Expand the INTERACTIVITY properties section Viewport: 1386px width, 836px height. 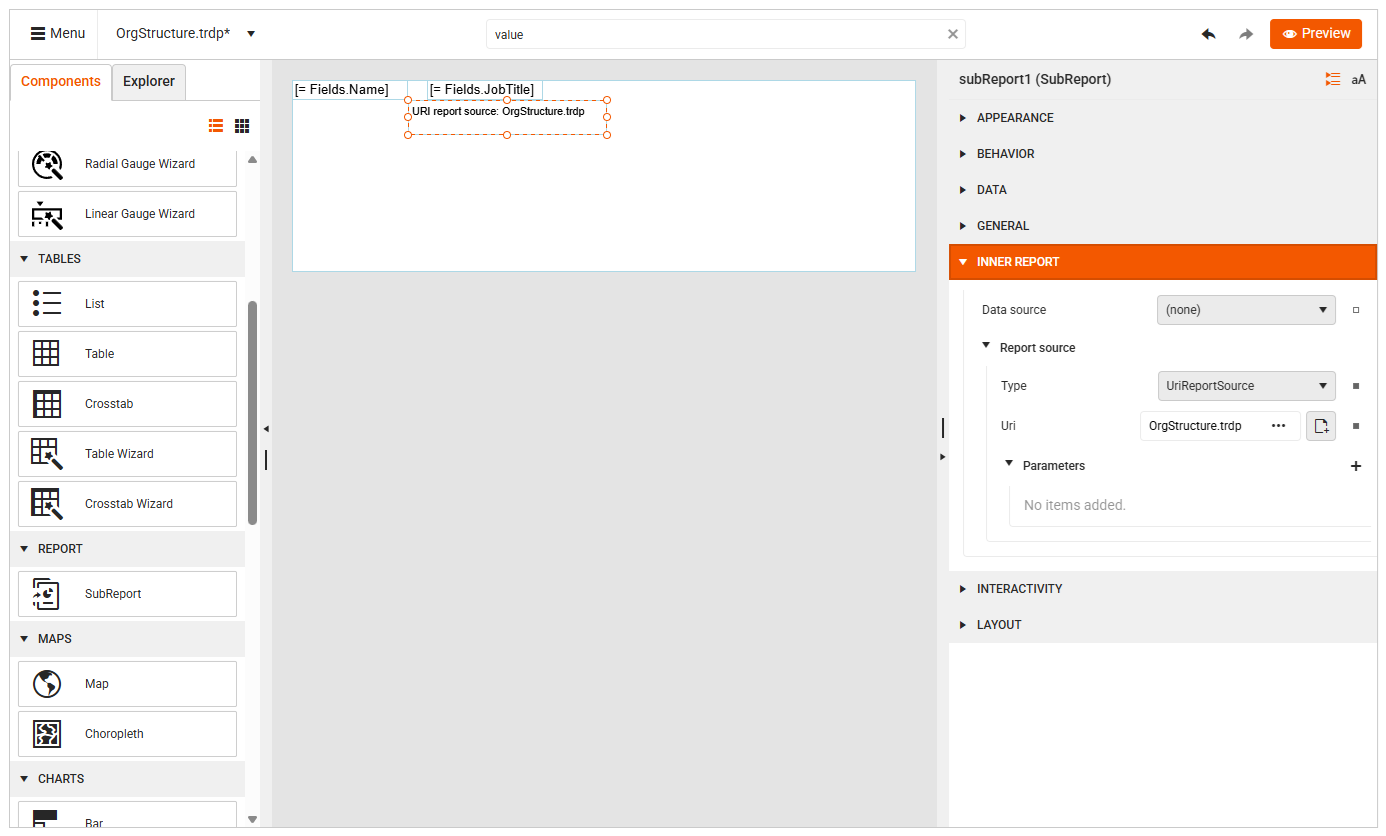pyautogui.click(x=1163, y=589)
